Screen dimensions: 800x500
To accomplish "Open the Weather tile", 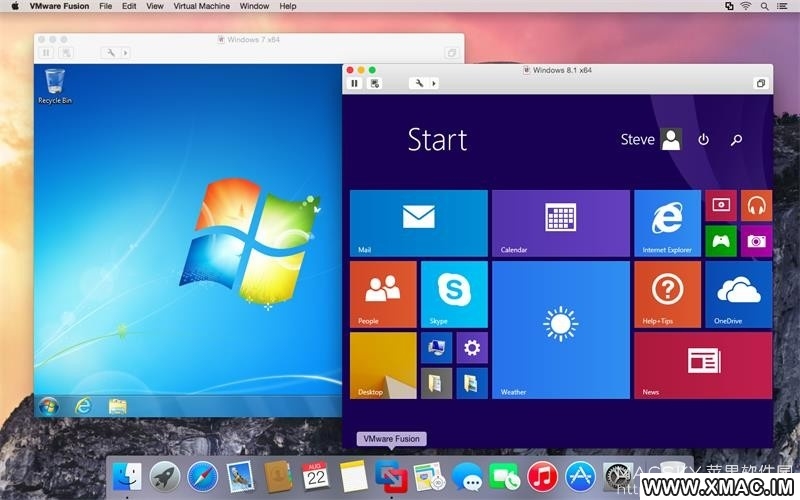I will pyautogui.click(x=561, y=330).
